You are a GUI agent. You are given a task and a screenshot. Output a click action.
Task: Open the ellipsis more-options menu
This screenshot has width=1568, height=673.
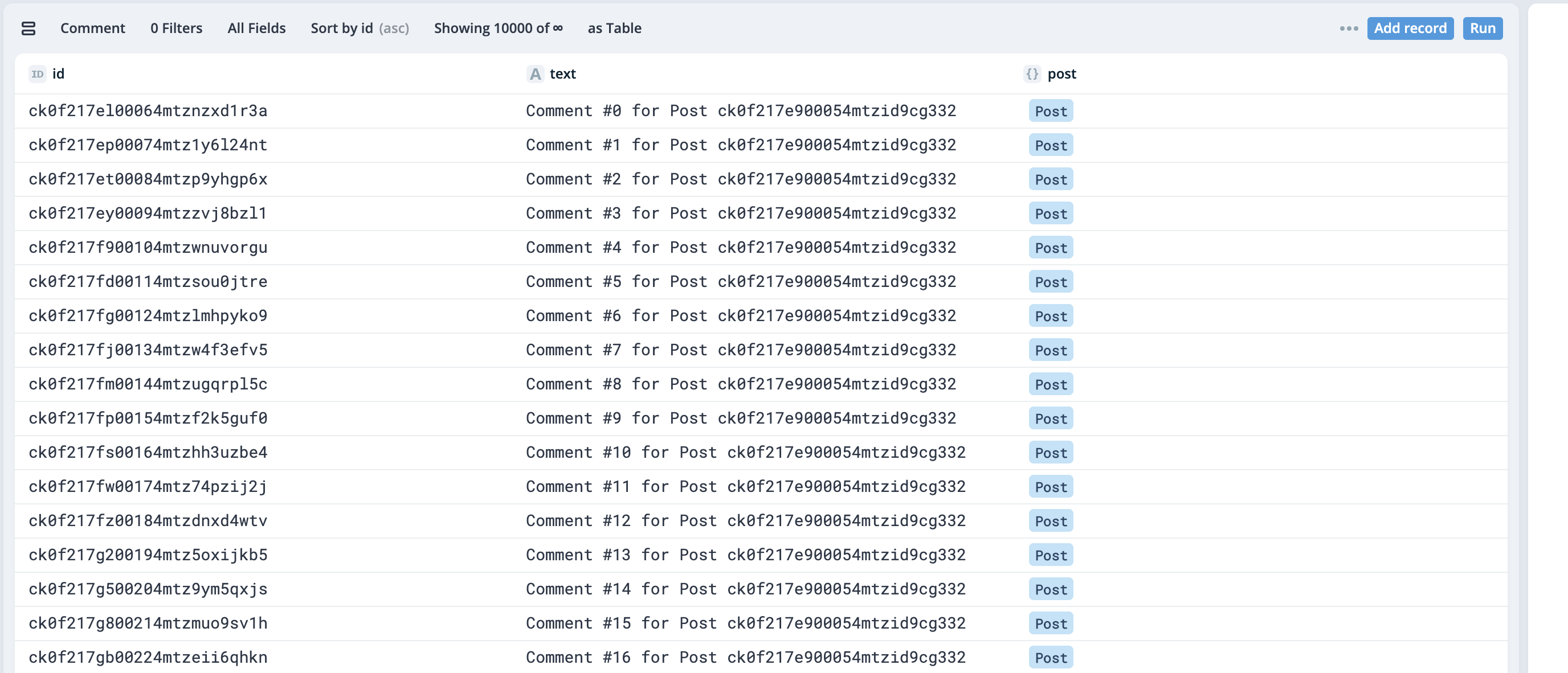pos(1348,28)
